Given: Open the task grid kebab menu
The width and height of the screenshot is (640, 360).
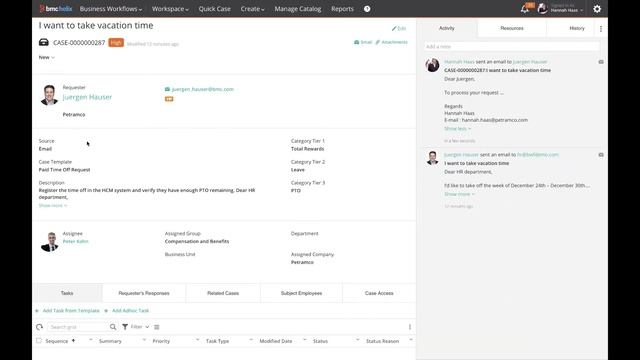Looking at the screenshot, I should 410,327.
